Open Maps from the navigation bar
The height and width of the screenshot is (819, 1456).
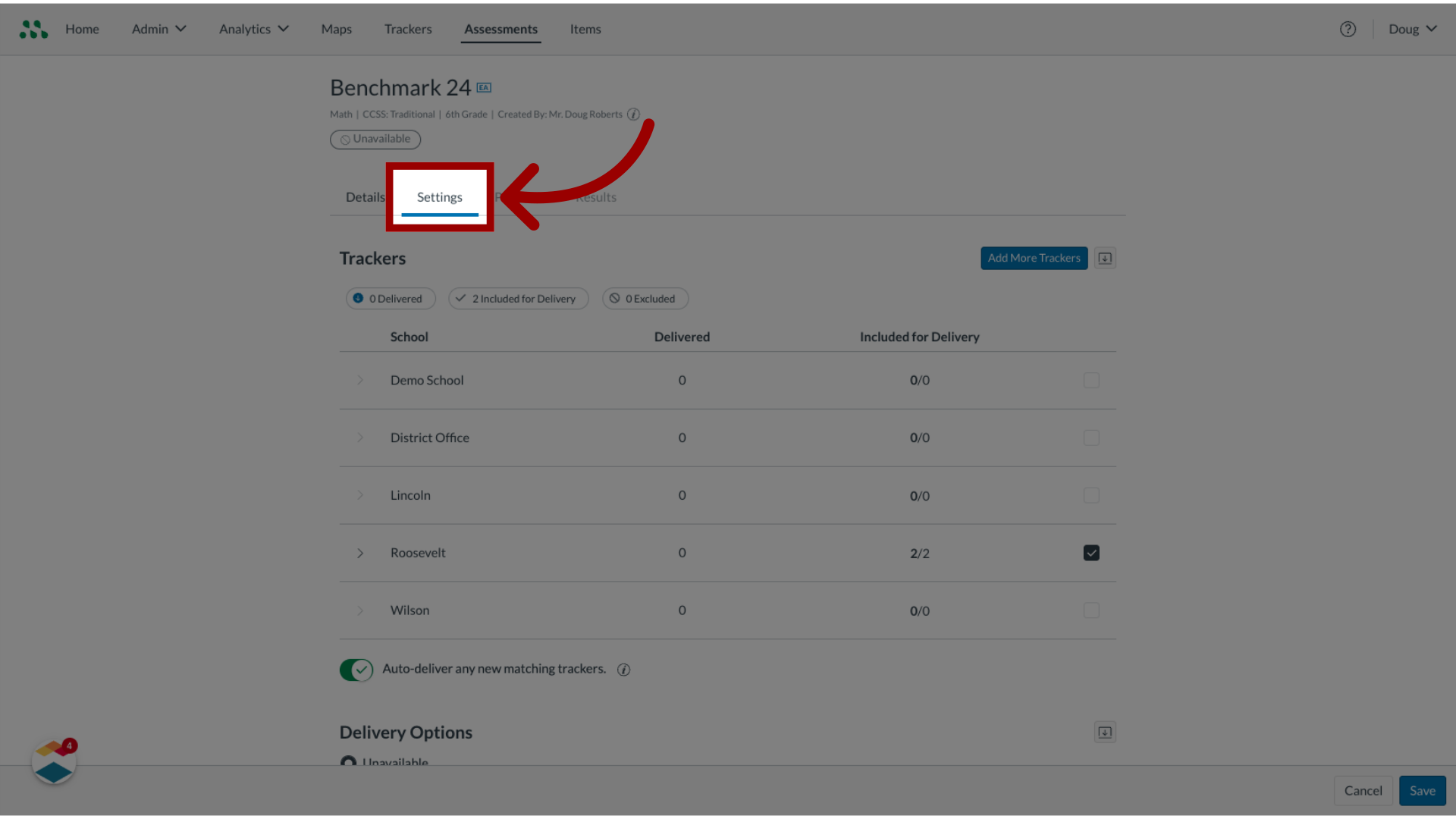coord(336,29)
